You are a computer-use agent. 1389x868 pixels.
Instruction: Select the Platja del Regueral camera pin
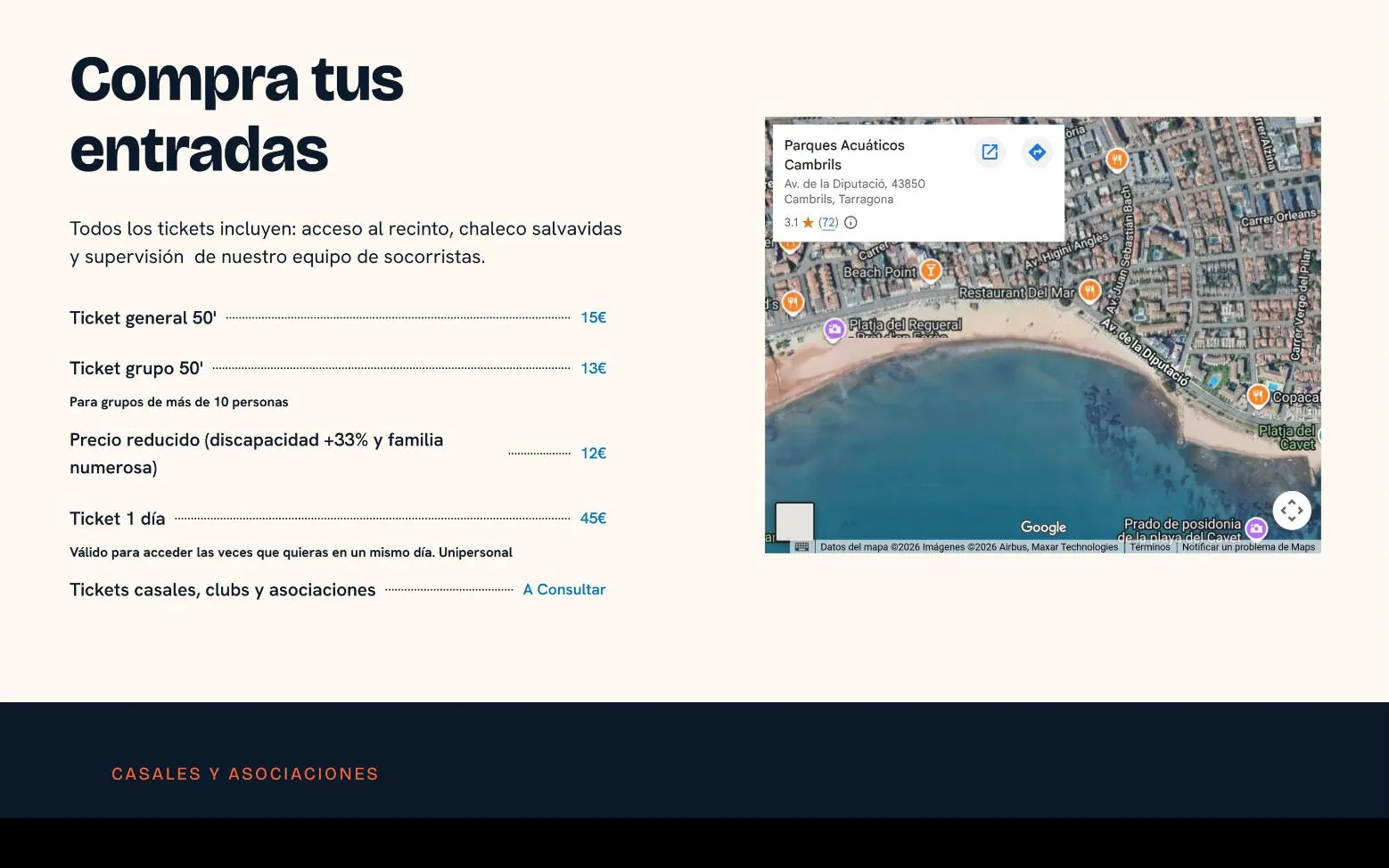point(834,330)
